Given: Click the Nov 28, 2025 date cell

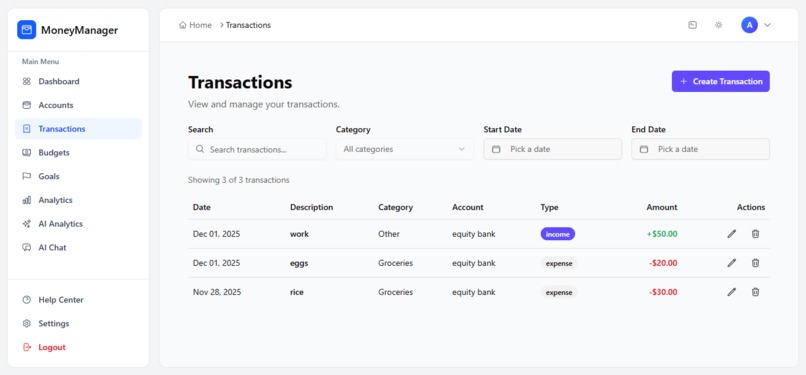Looking at the screenshot, I should (x=216, y=292).
